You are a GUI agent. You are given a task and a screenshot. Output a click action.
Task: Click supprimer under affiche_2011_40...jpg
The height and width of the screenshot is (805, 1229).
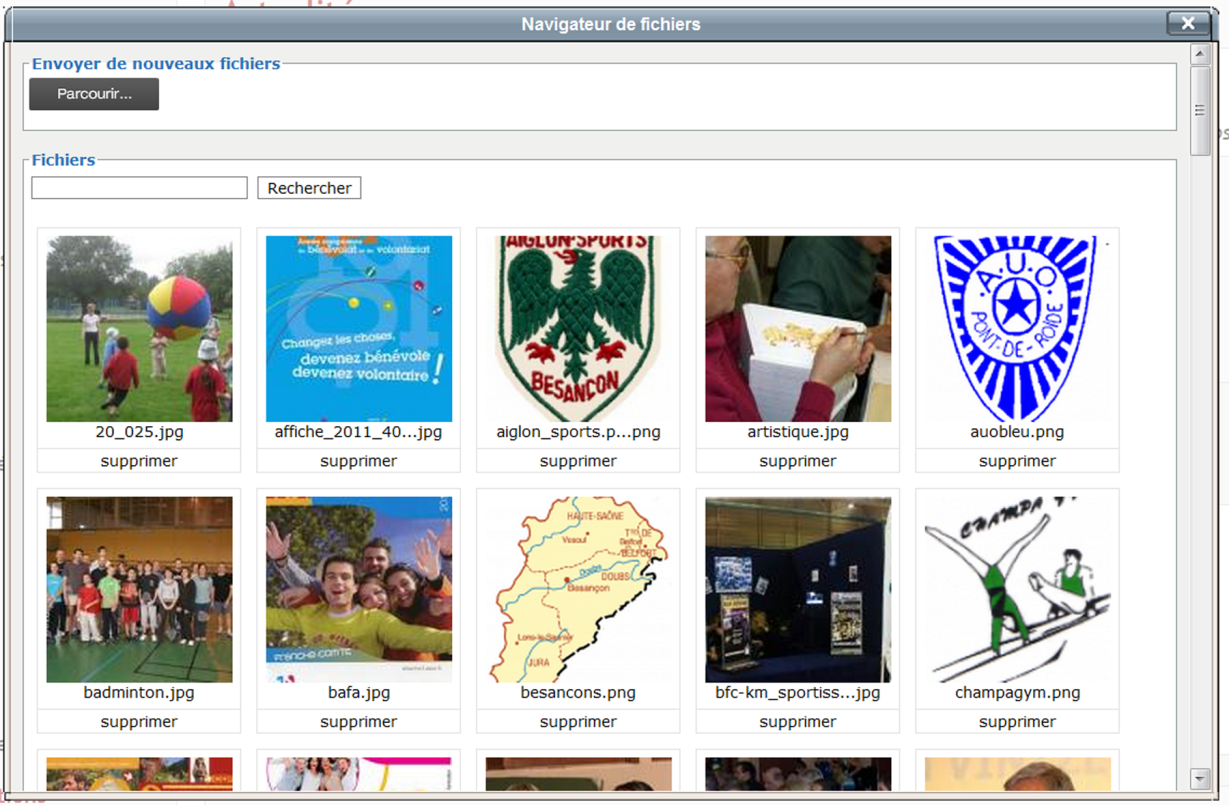[x=359, y=461]
